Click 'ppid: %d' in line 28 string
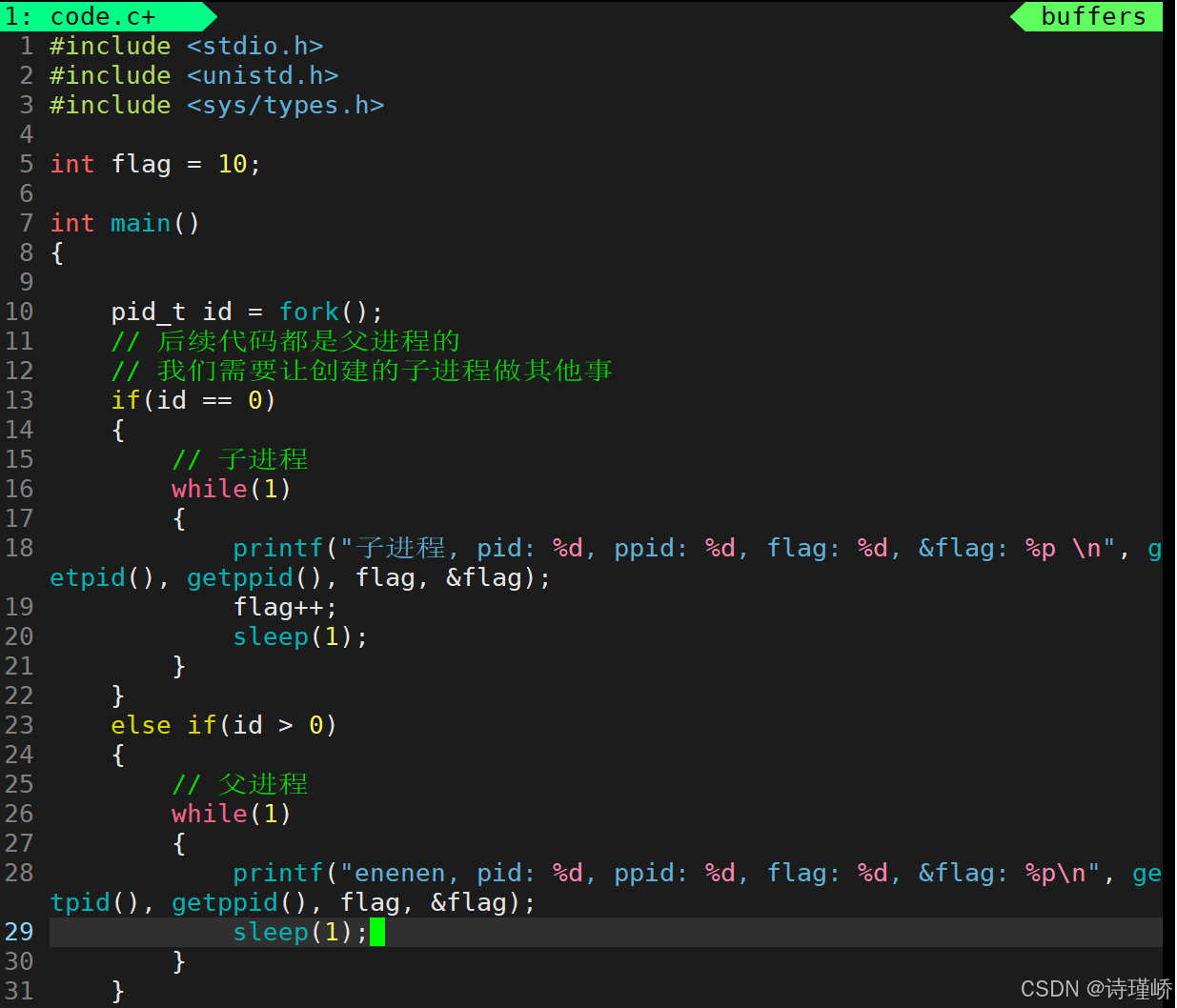This screenshot has height=1008, width=1177. click(x=675, y=873)
